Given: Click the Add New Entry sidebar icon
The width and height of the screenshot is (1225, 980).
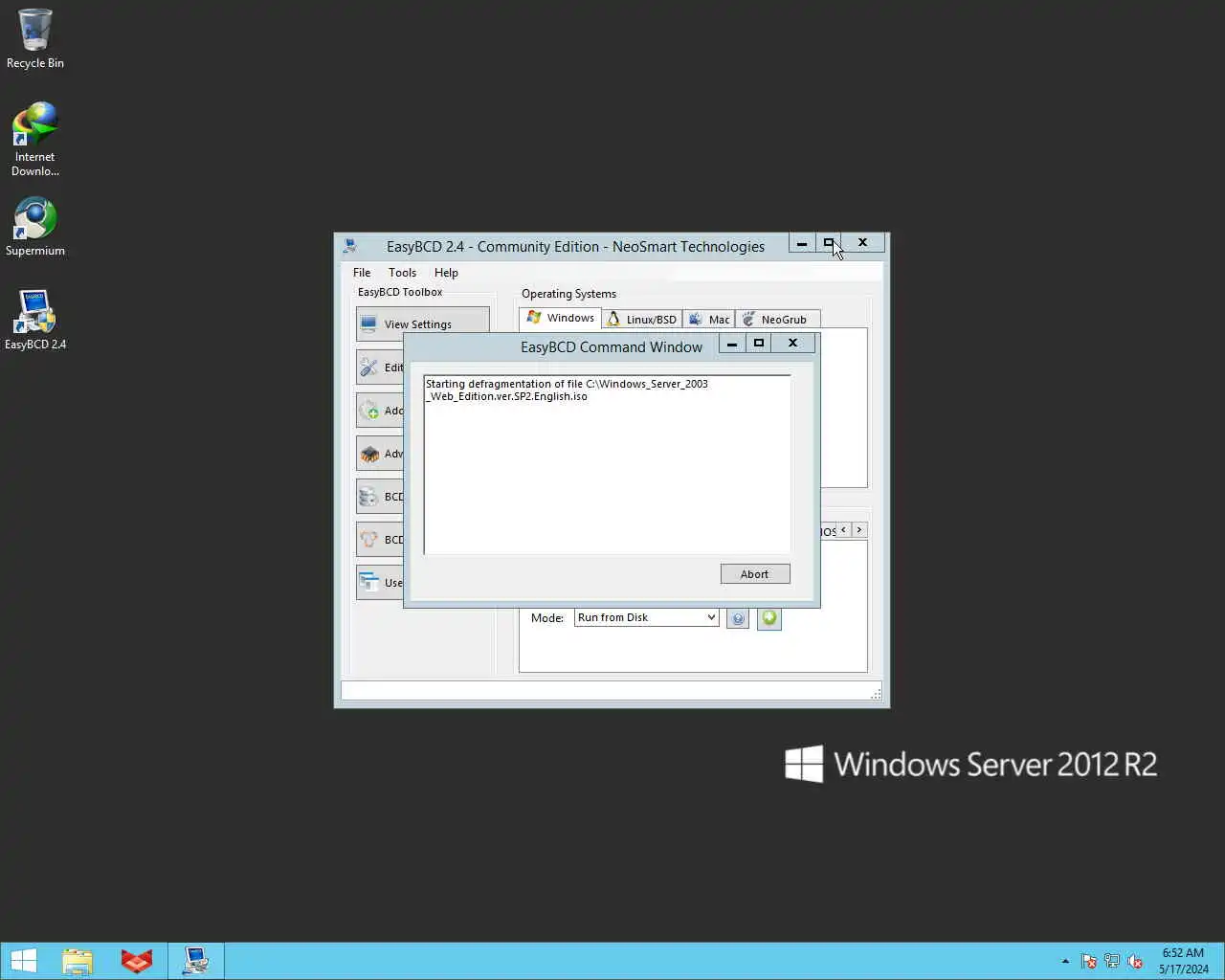Looking at the screenshot, I should 369,411.
